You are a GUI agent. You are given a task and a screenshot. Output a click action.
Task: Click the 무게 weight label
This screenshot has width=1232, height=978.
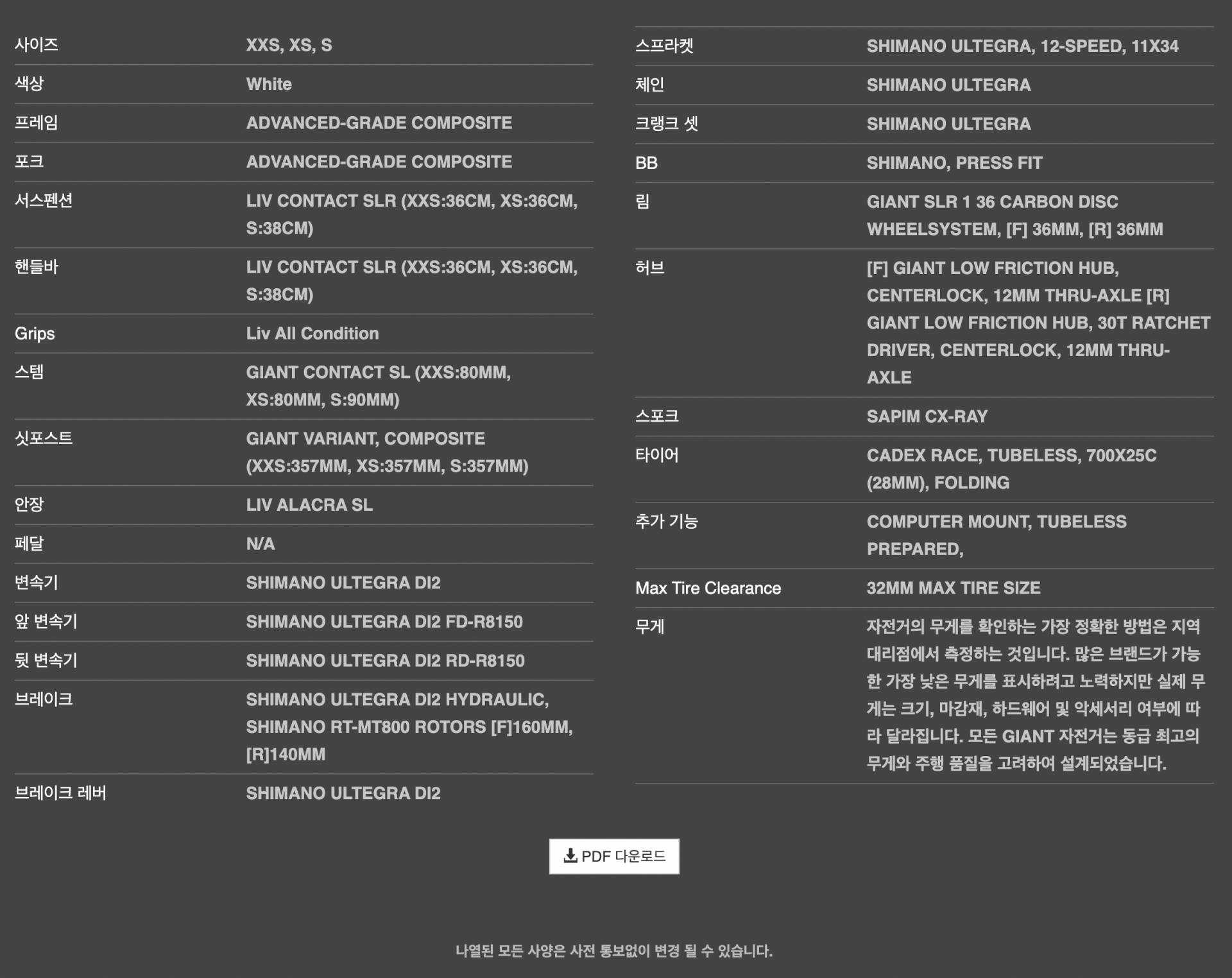point(649,627)
